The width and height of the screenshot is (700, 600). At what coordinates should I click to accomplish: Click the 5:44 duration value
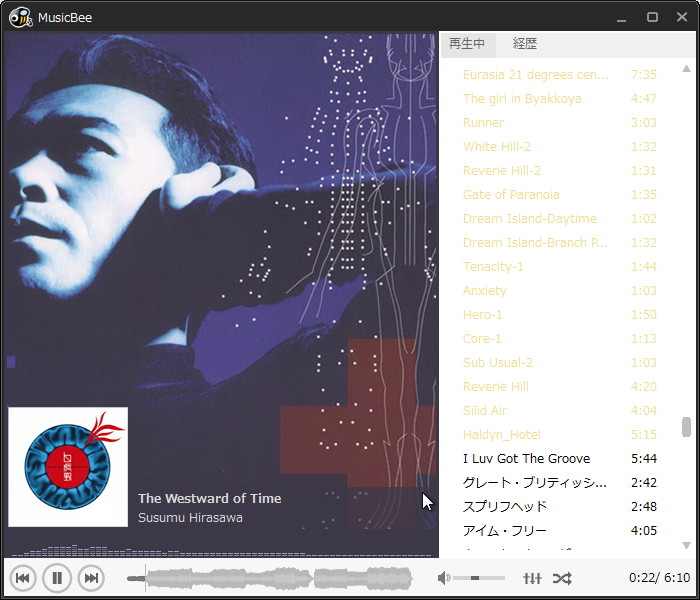tap(644, 459)
